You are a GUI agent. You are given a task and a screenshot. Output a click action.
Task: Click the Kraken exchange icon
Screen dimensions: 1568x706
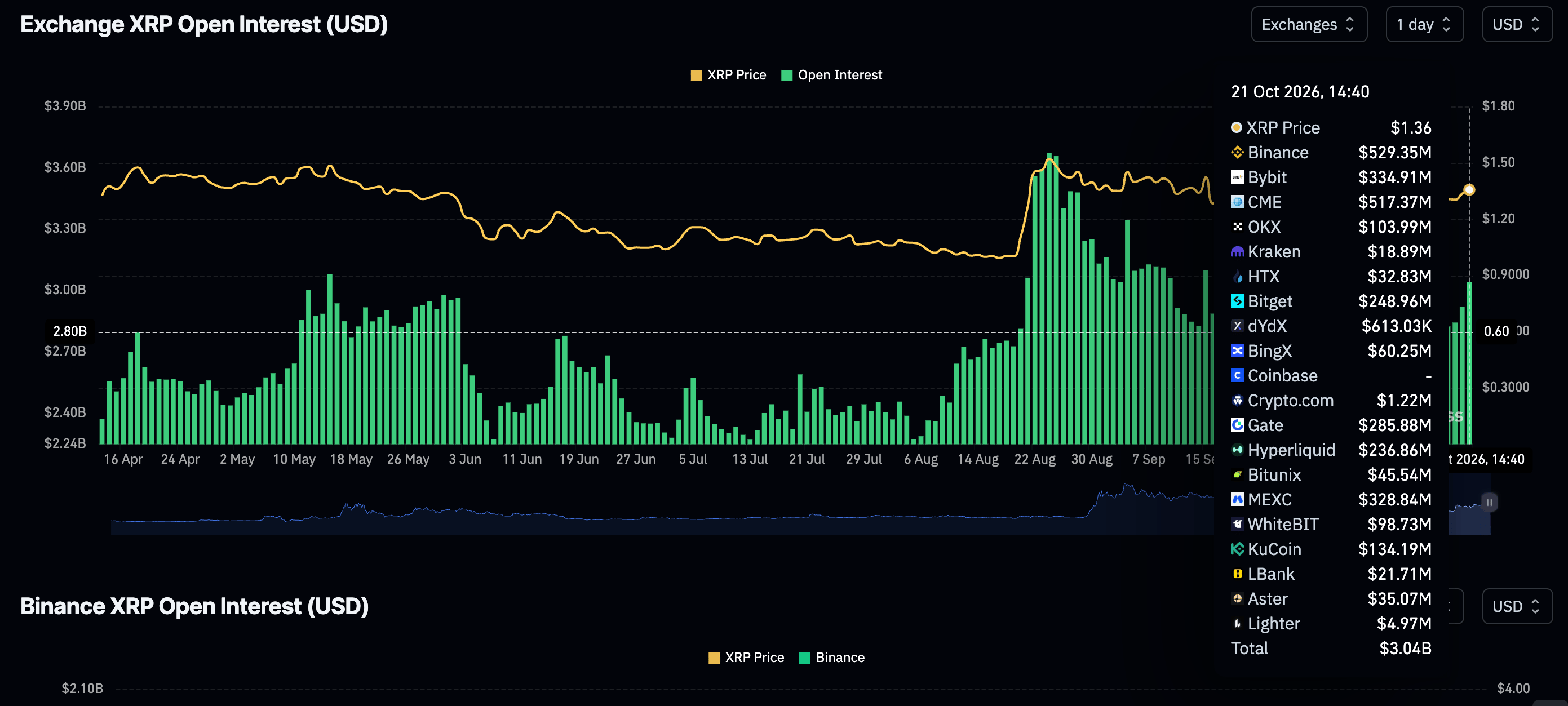point(1237,251)
